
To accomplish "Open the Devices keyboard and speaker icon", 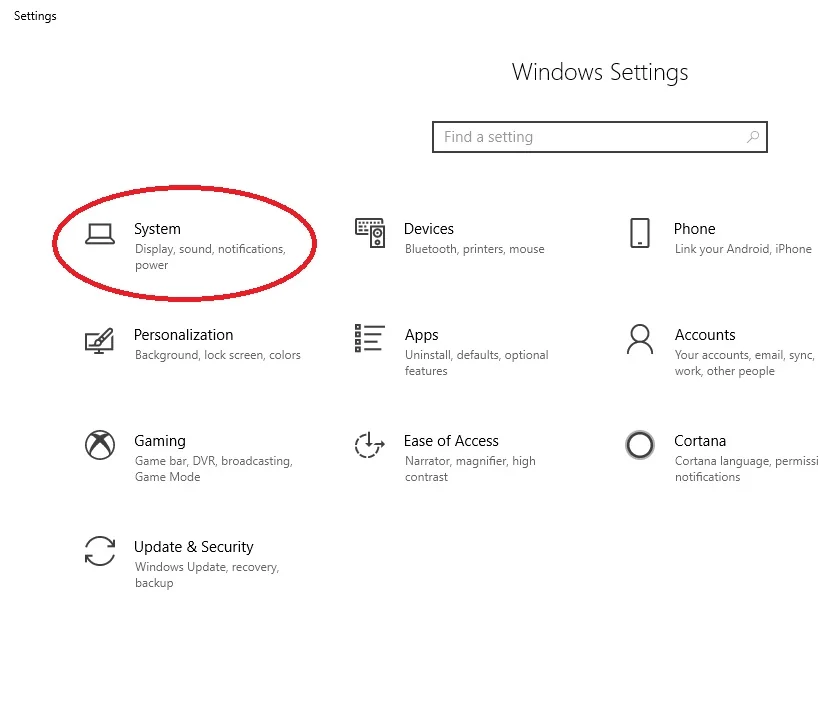I will pyautogui.click(x=370, y=233).
